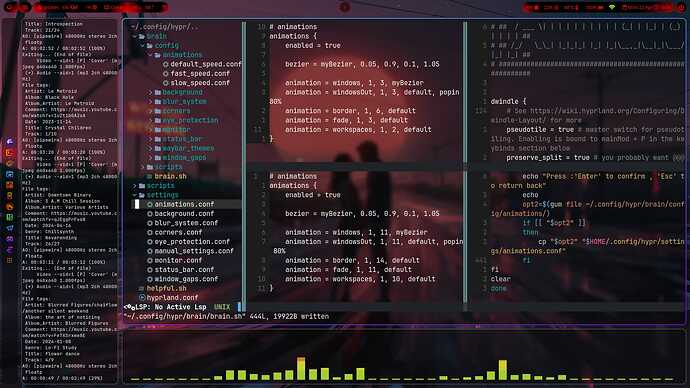Select animations.conf under settings
Viewport: 690px width, 388px height.
tap(184, 204)
